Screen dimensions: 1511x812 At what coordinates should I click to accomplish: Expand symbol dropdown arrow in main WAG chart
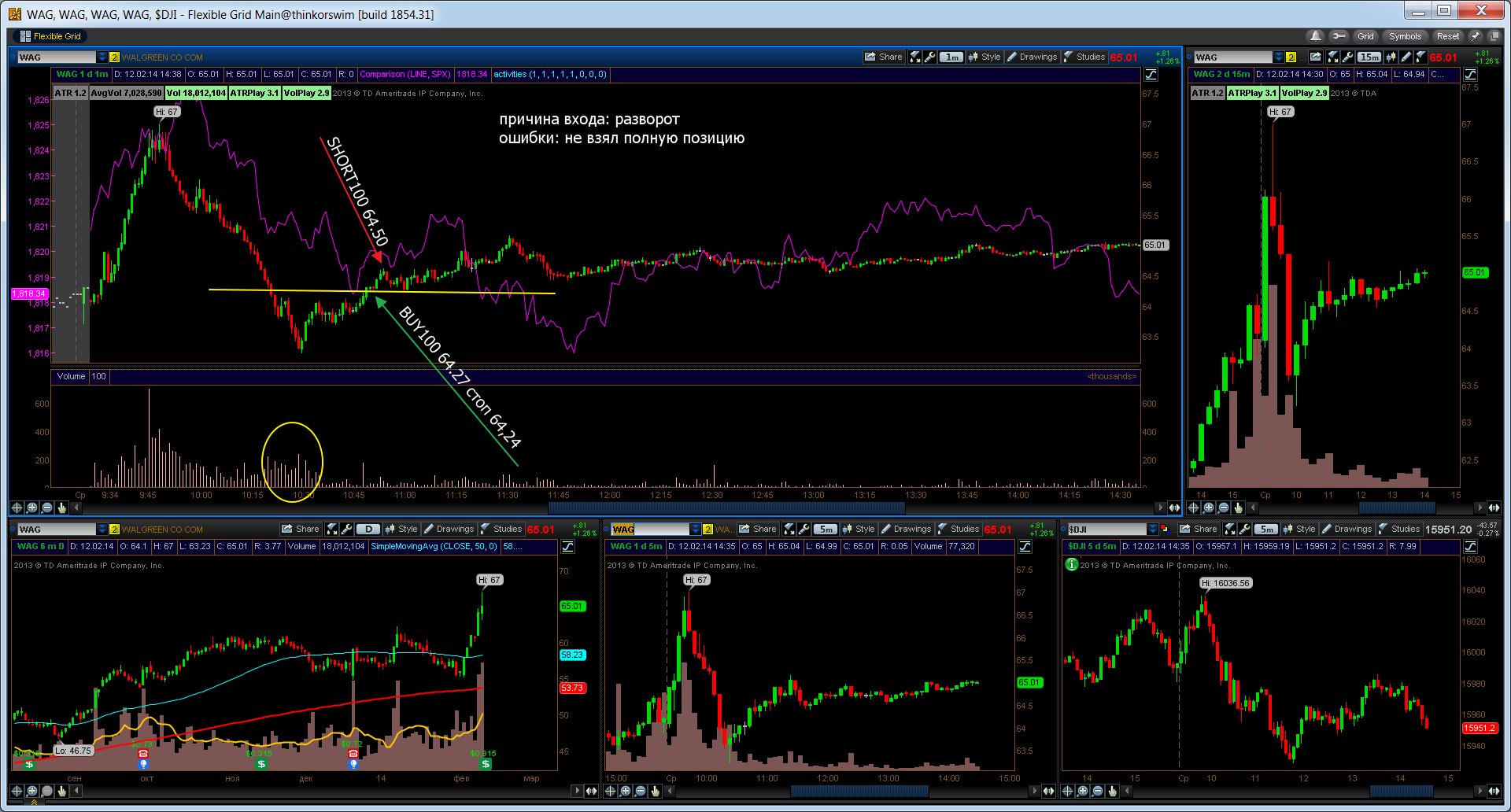(x=102, y=57)
